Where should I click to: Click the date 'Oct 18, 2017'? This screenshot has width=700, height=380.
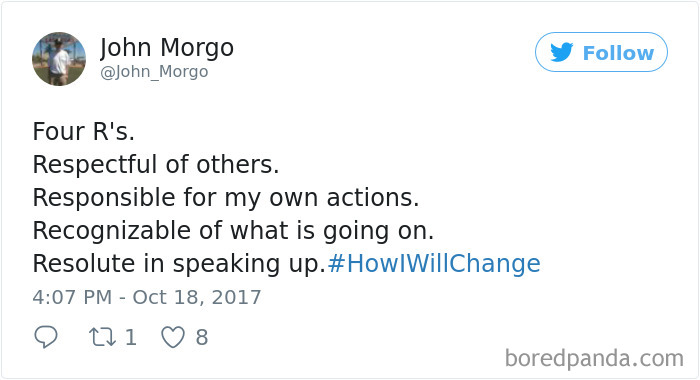coord(197,297)
